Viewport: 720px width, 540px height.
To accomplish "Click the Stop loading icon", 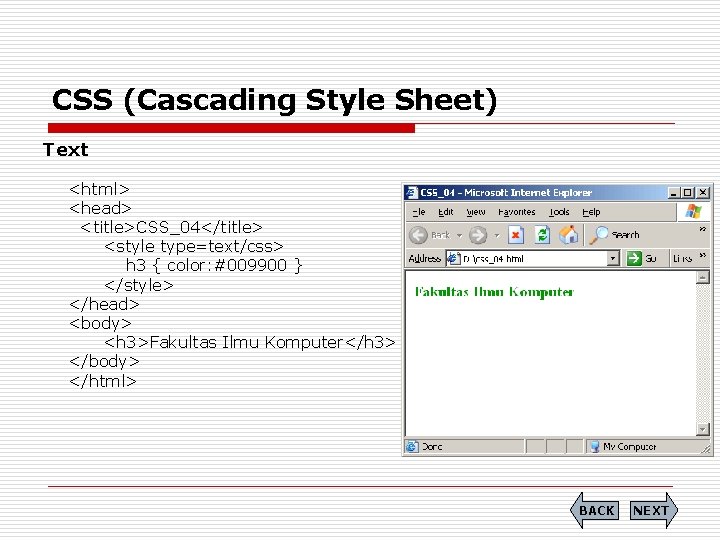I will pos(516,235).
